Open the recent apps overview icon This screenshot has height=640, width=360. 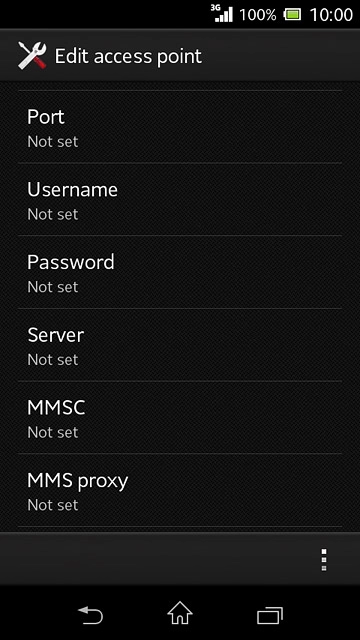pyautogui.click(x=270, y=615)
